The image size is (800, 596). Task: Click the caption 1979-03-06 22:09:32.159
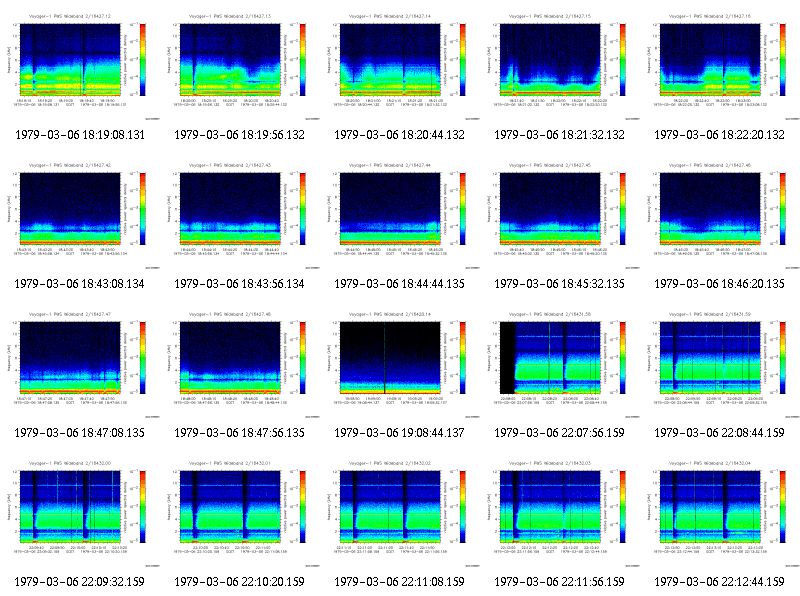pos(80,582)
